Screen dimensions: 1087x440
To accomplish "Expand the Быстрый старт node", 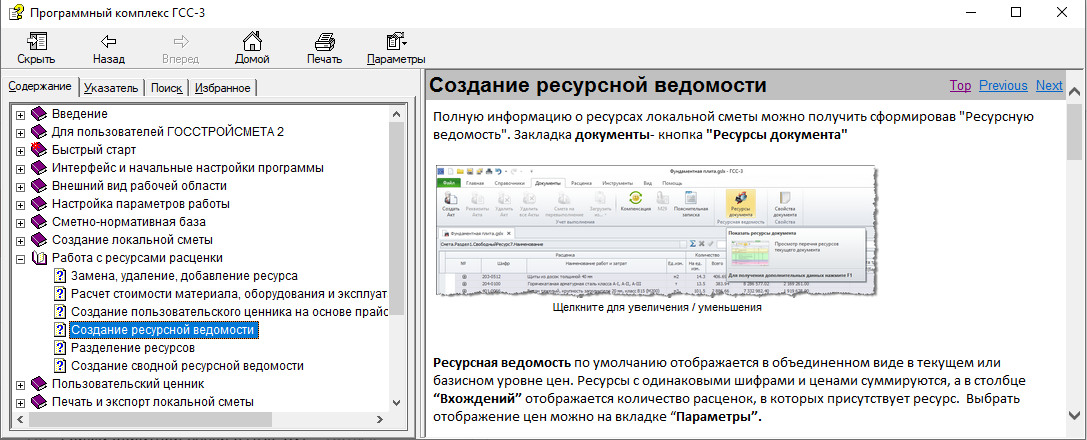I will click(x=21, y=150).
